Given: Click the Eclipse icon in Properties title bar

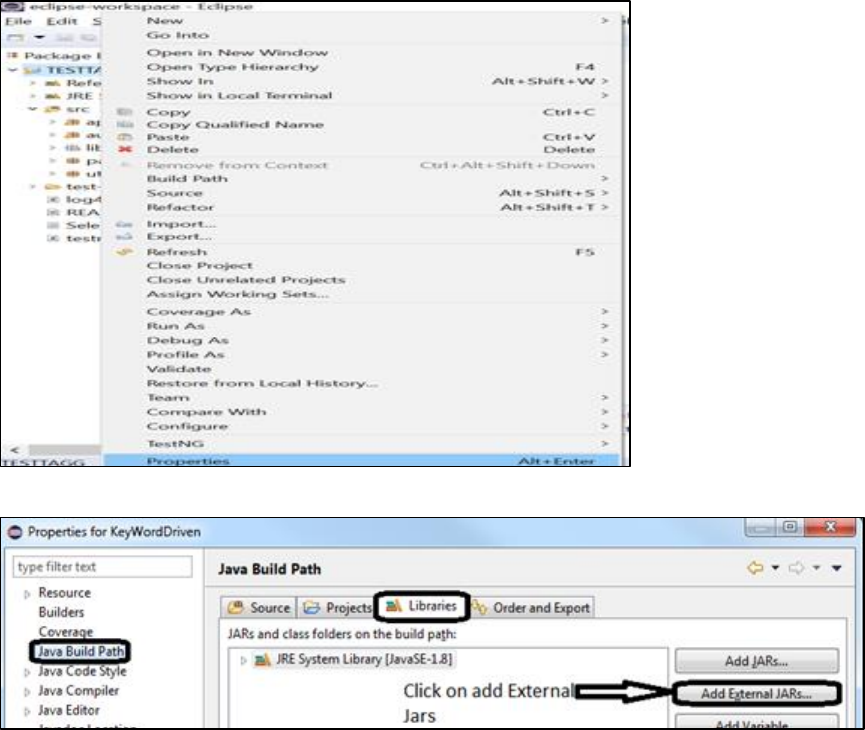Looking at the screenshot, I should click(x=15, y=532).
